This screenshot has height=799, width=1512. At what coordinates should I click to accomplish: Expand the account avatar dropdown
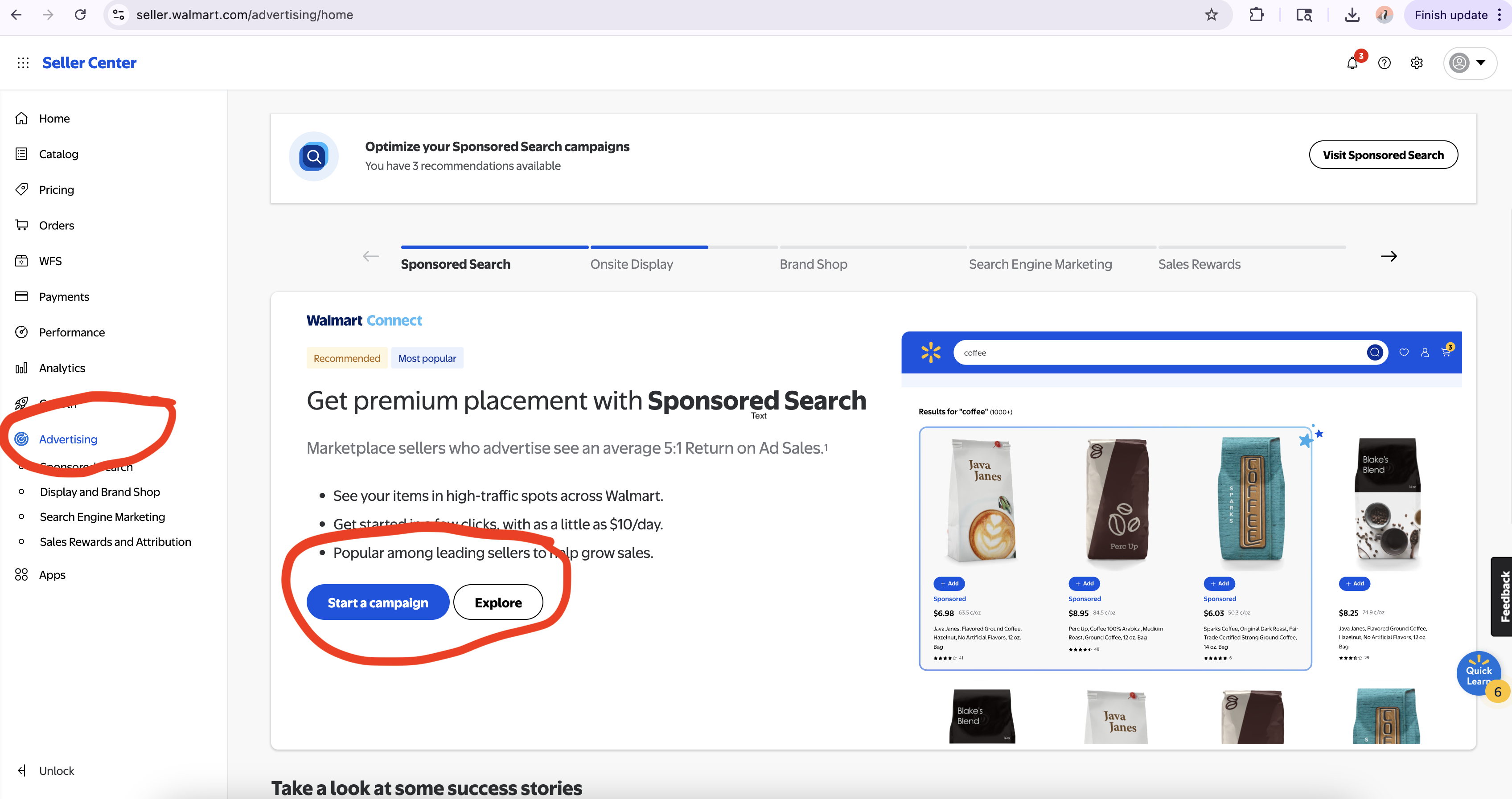tap(1469, 63)
